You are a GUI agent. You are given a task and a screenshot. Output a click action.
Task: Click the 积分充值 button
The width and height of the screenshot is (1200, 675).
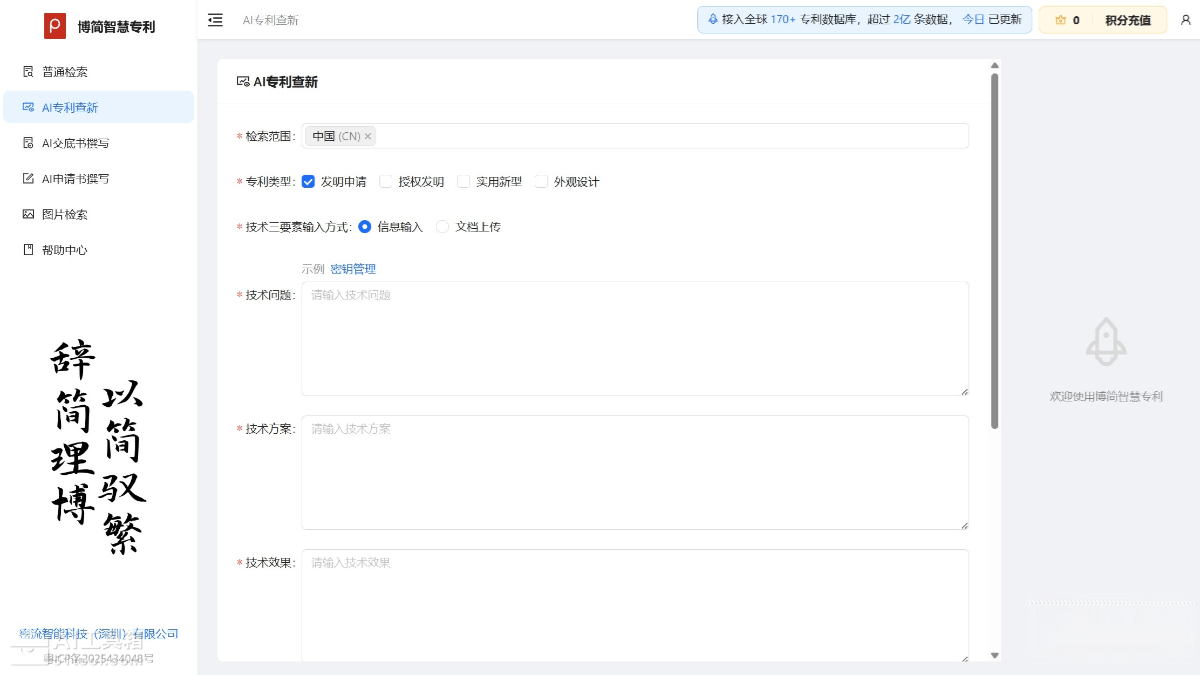coord(1127,20)
